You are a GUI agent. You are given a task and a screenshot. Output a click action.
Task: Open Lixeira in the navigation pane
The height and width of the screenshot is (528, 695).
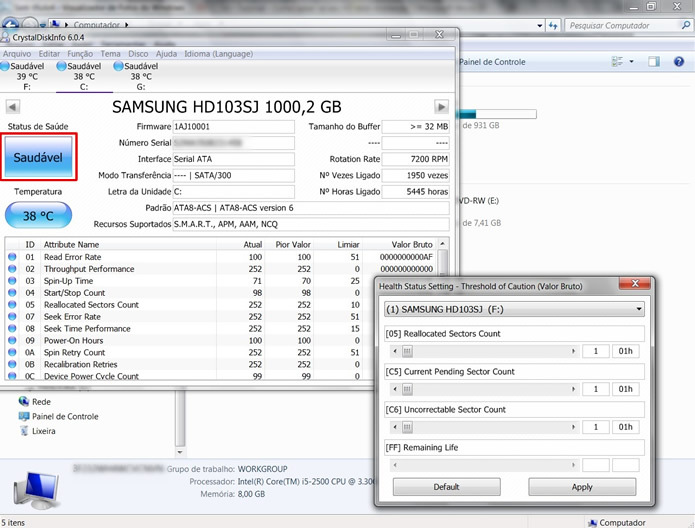45,431
